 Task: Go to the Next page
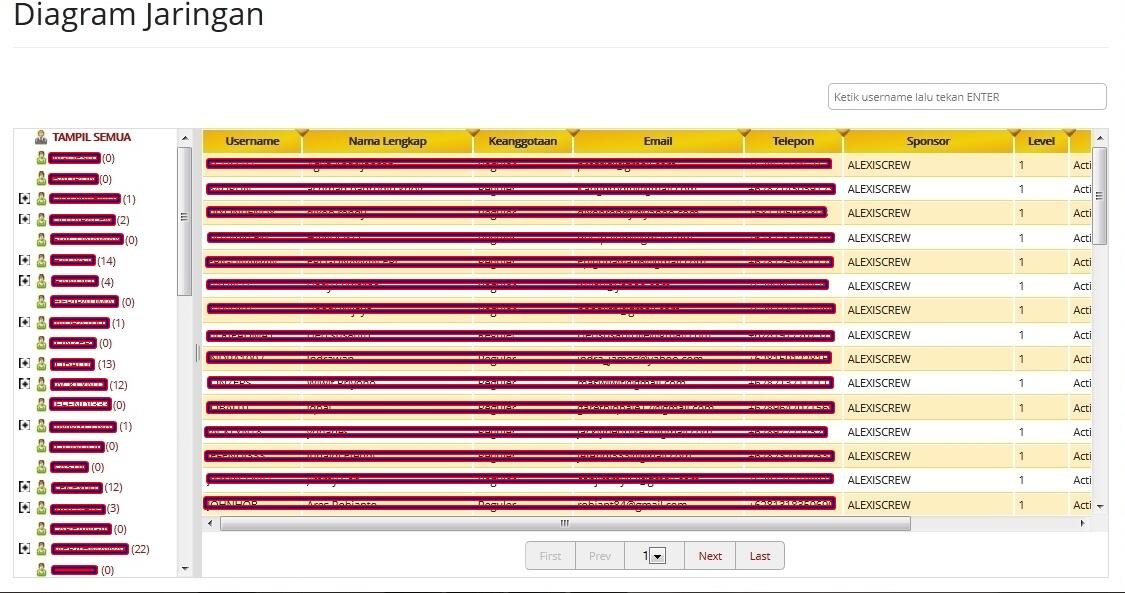710,556
